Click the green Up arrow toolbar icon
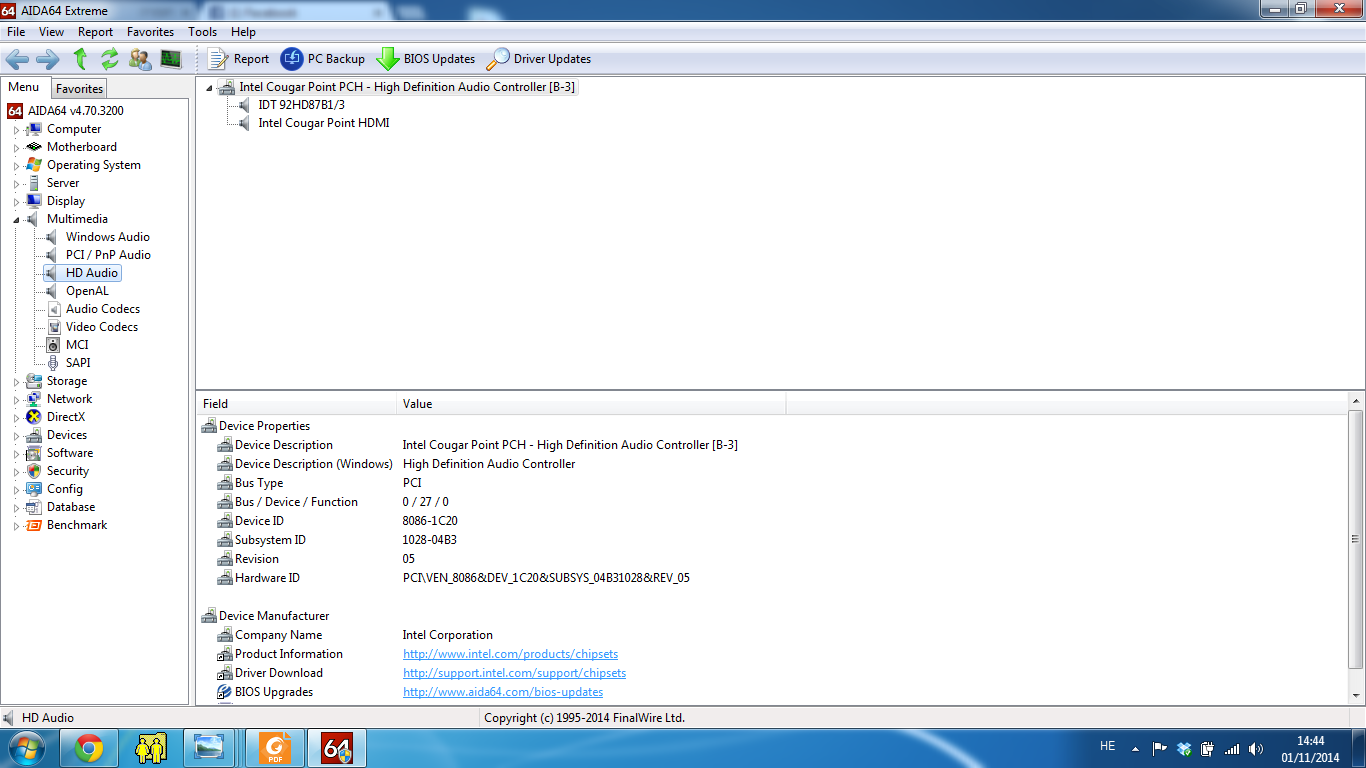1366x768 pixels. click(x=80, y=59)
